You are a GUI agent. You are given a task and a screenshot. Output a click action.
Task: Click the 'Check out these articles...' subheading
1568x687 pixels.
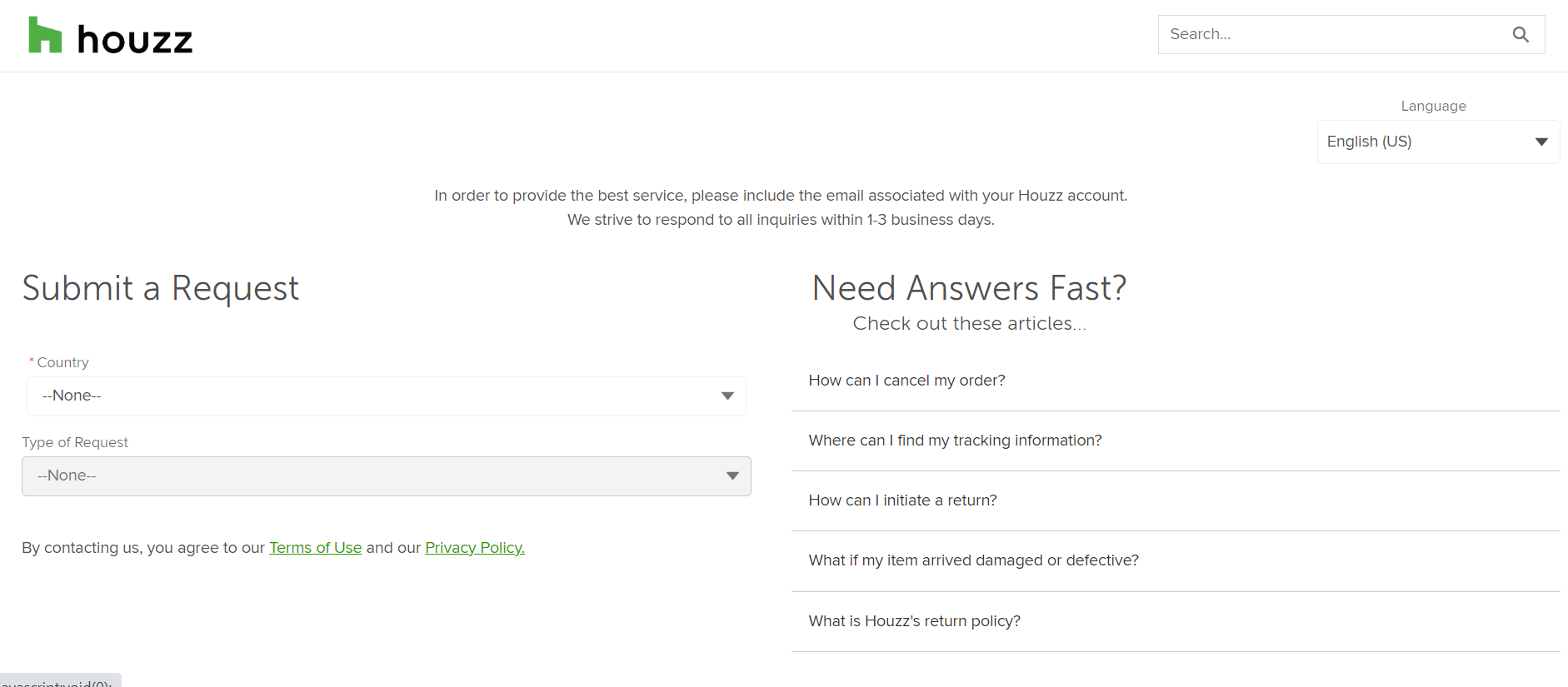969,324
